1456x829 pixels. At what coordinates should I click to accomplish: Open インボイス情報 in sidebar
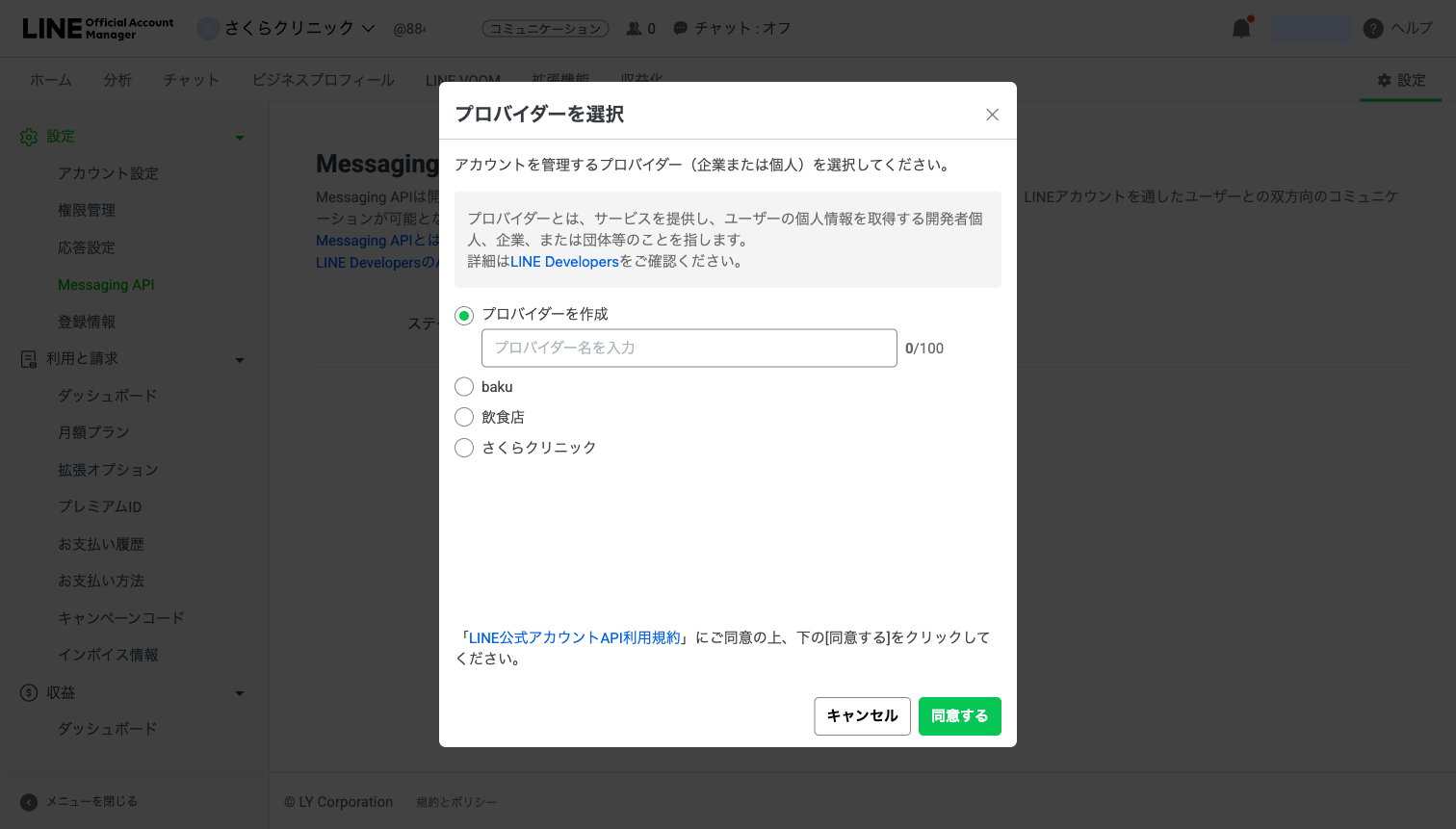[x=108, y=655]
